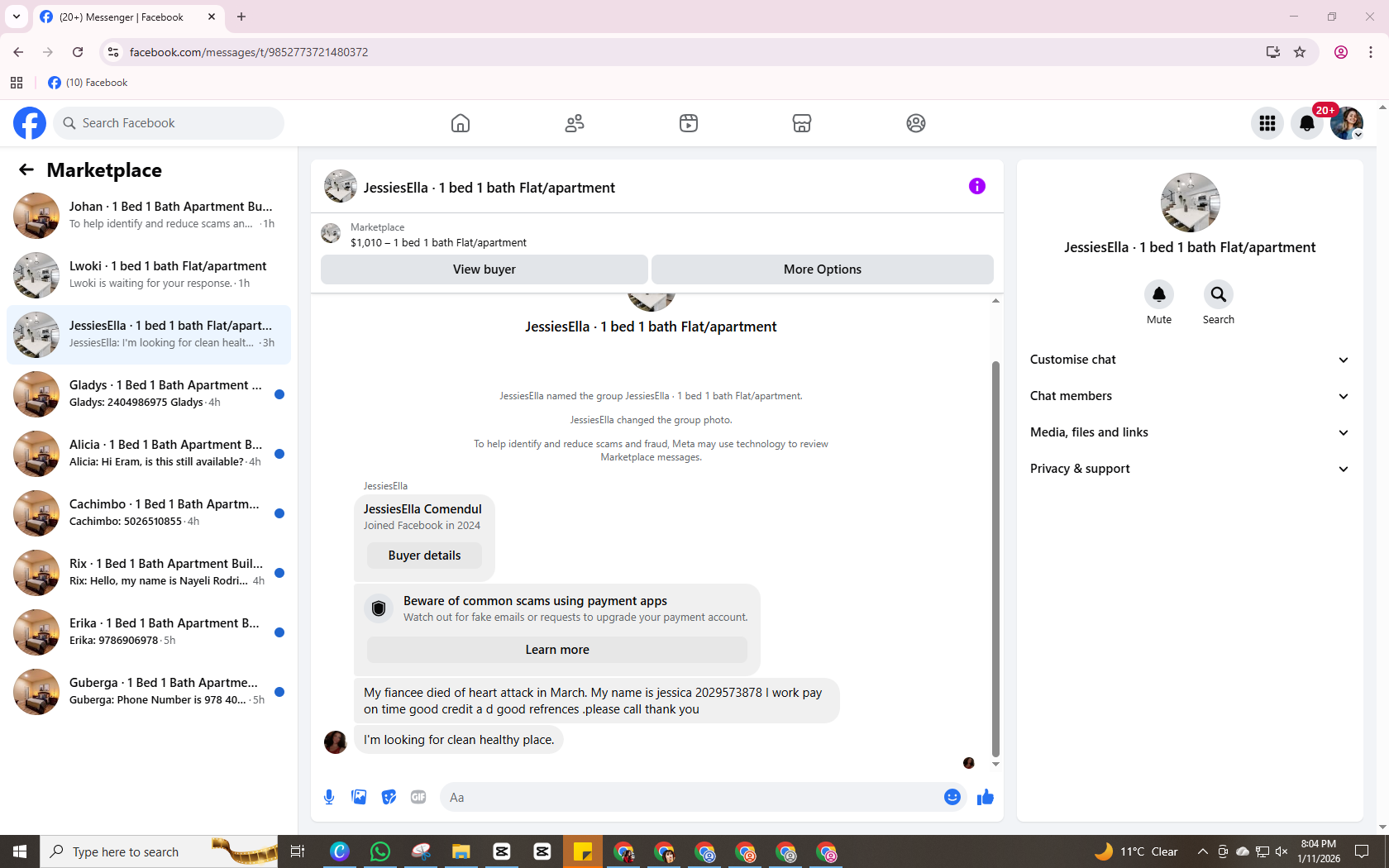Screen dimensions: 1389x868
Task: Open the browser apps grid shortcut
Action: tap(17, 83)
